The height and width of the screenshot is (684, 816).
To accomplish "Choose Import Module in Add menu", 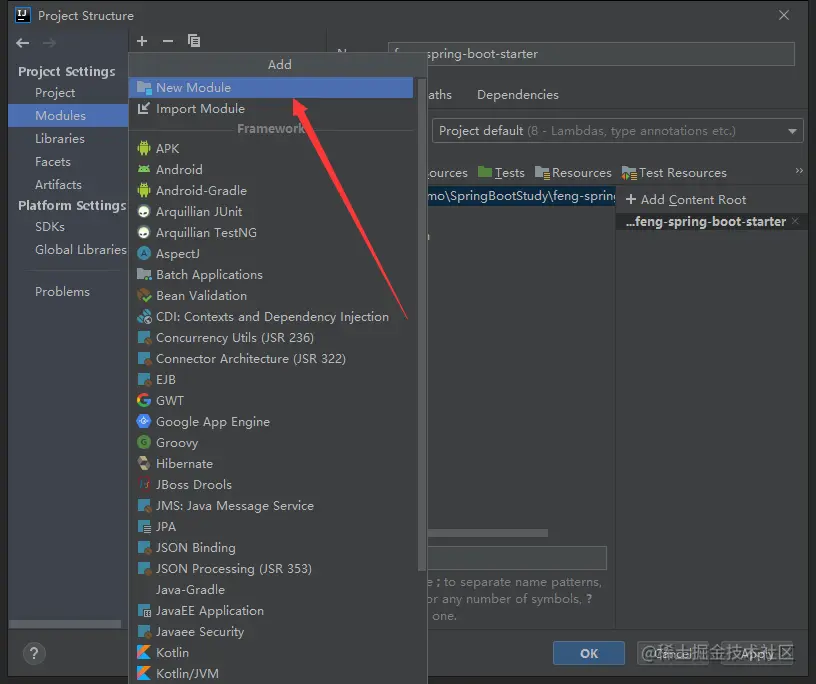I will [271, 109].
